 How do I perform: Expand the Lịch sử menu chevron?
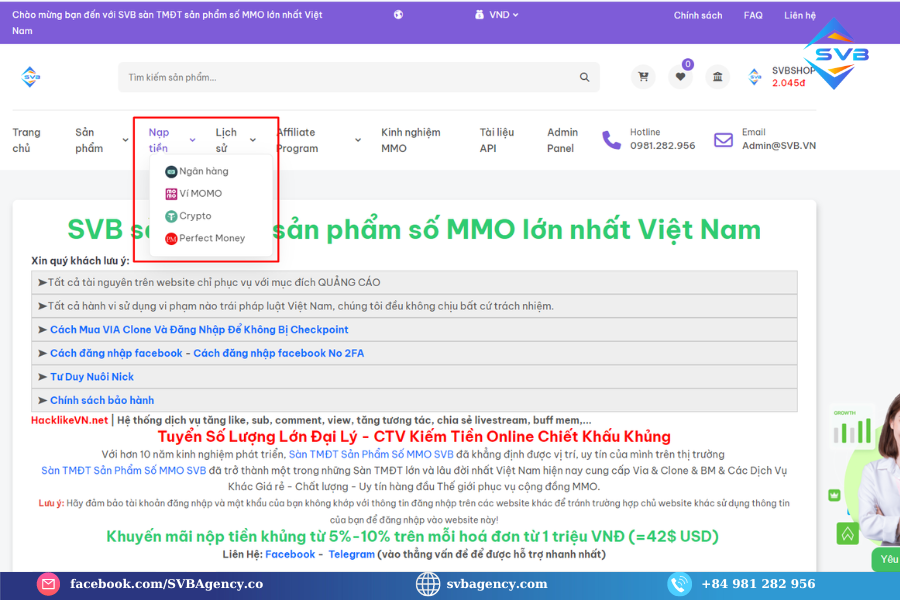253,140
